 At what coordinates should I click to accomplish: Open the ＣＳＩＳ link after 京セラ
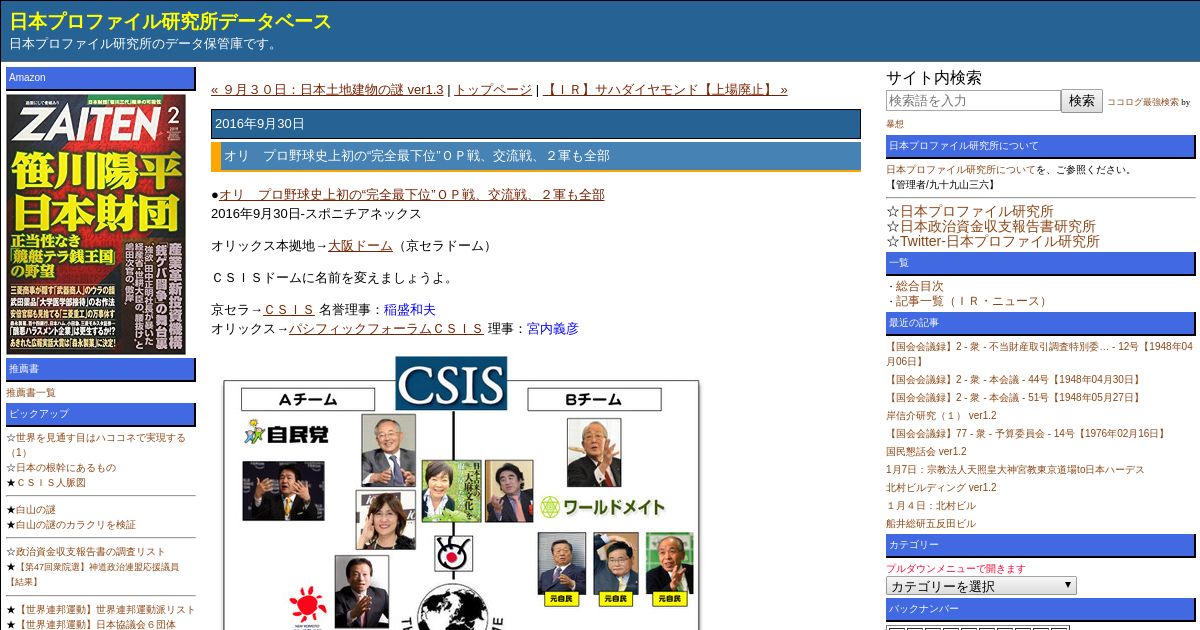point(289,309)
